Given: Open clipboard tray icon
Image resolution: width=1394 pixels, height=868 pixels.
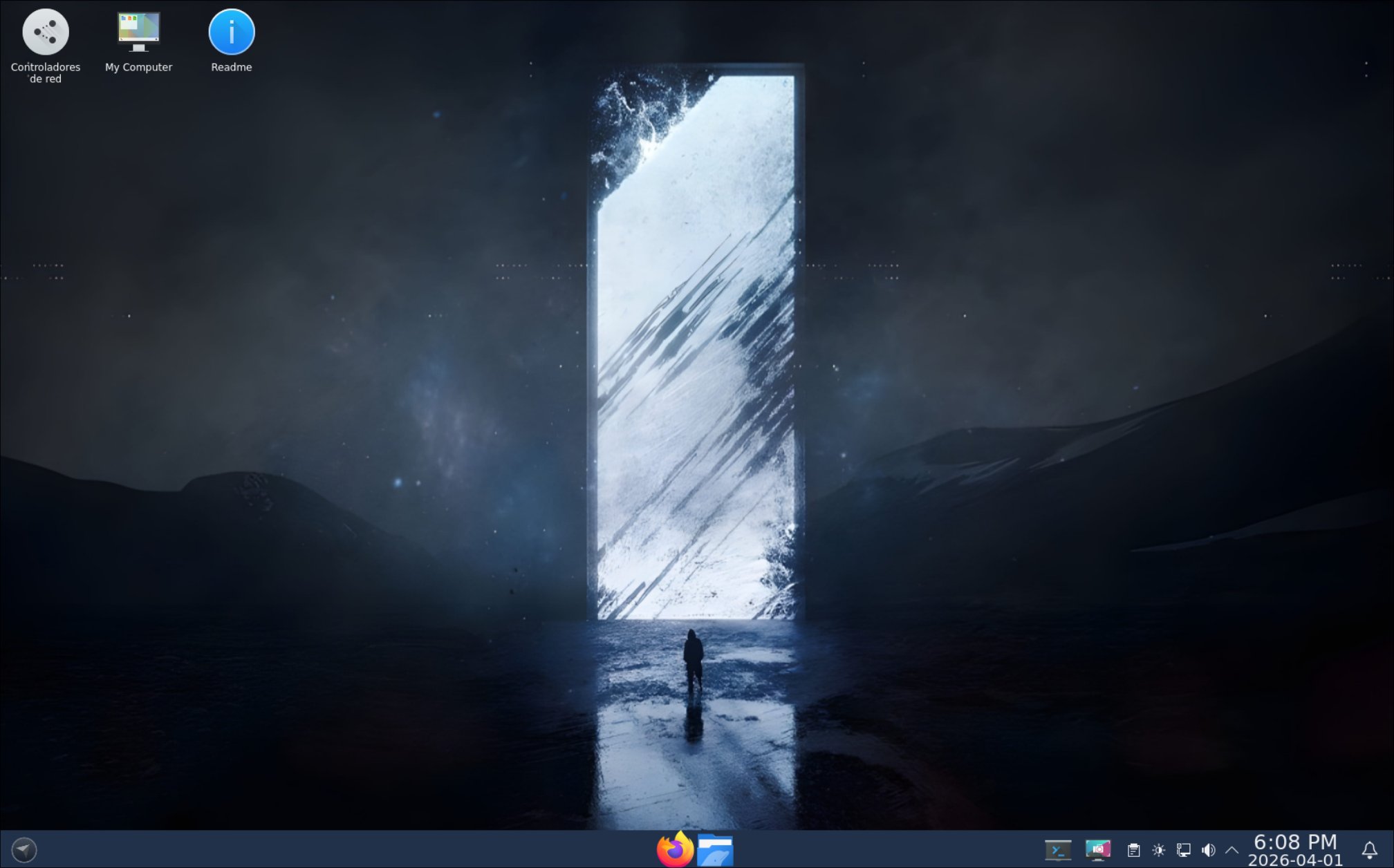Looking at the screenshot, I should click(x=1133, y=850).
